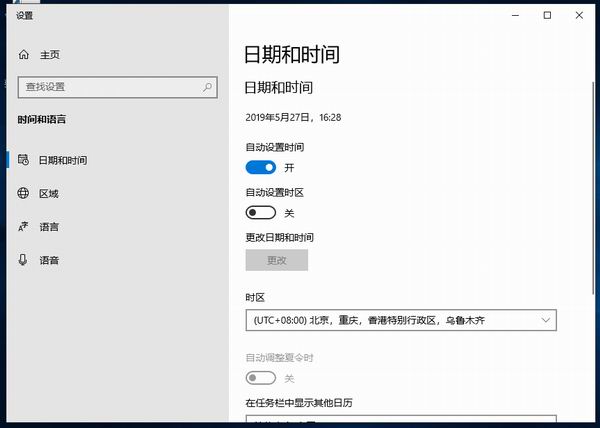Viewport: 600px width, 428px height.
Task: Click the date text 2019年5月27日，16:28
Action: point(293,117)
